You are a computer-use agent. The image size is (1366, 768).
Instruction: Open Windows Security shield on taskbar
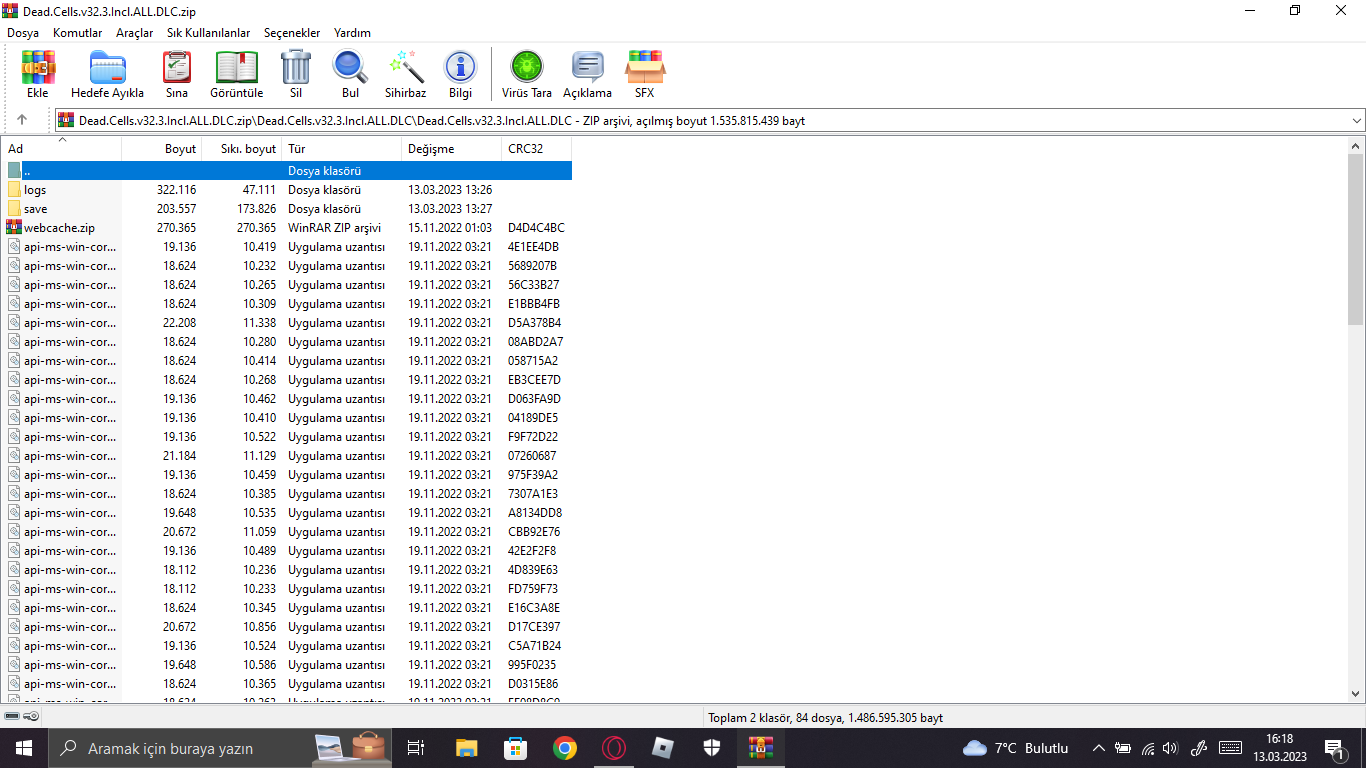(712, 748)
